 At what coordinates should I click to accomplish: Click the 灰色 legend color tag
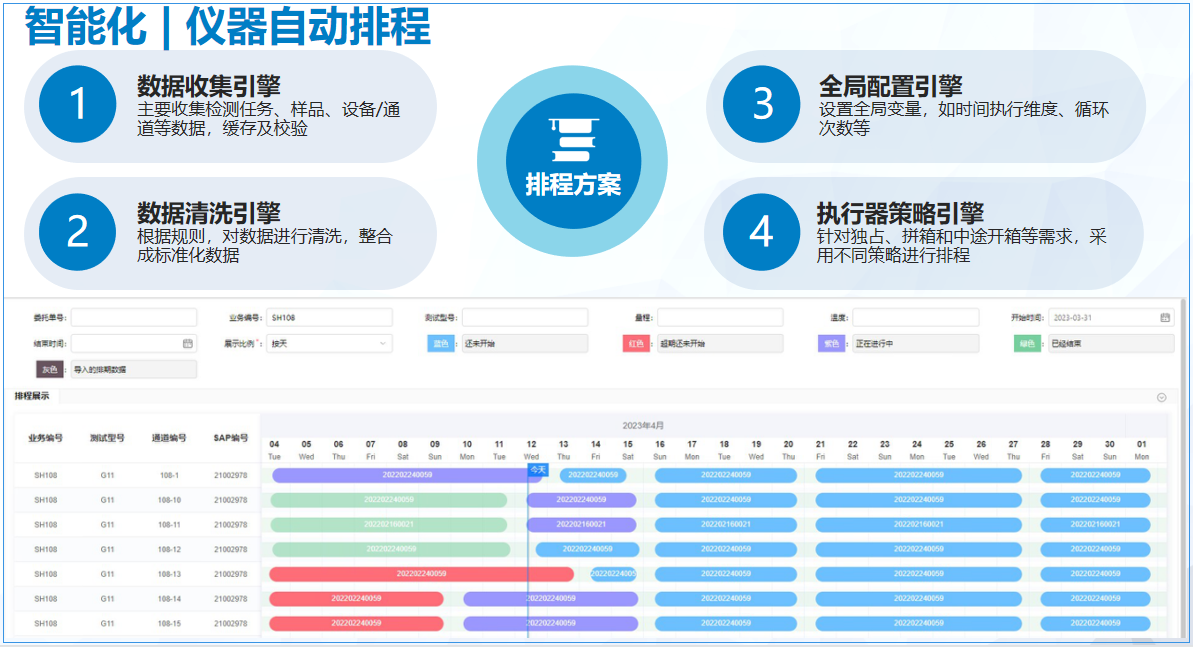[49, 369]
